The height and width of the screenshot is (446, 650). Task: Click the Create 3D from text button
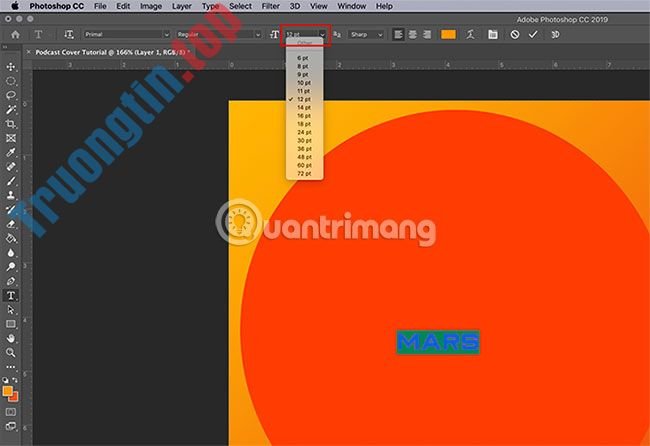click(x=555, y=34)
